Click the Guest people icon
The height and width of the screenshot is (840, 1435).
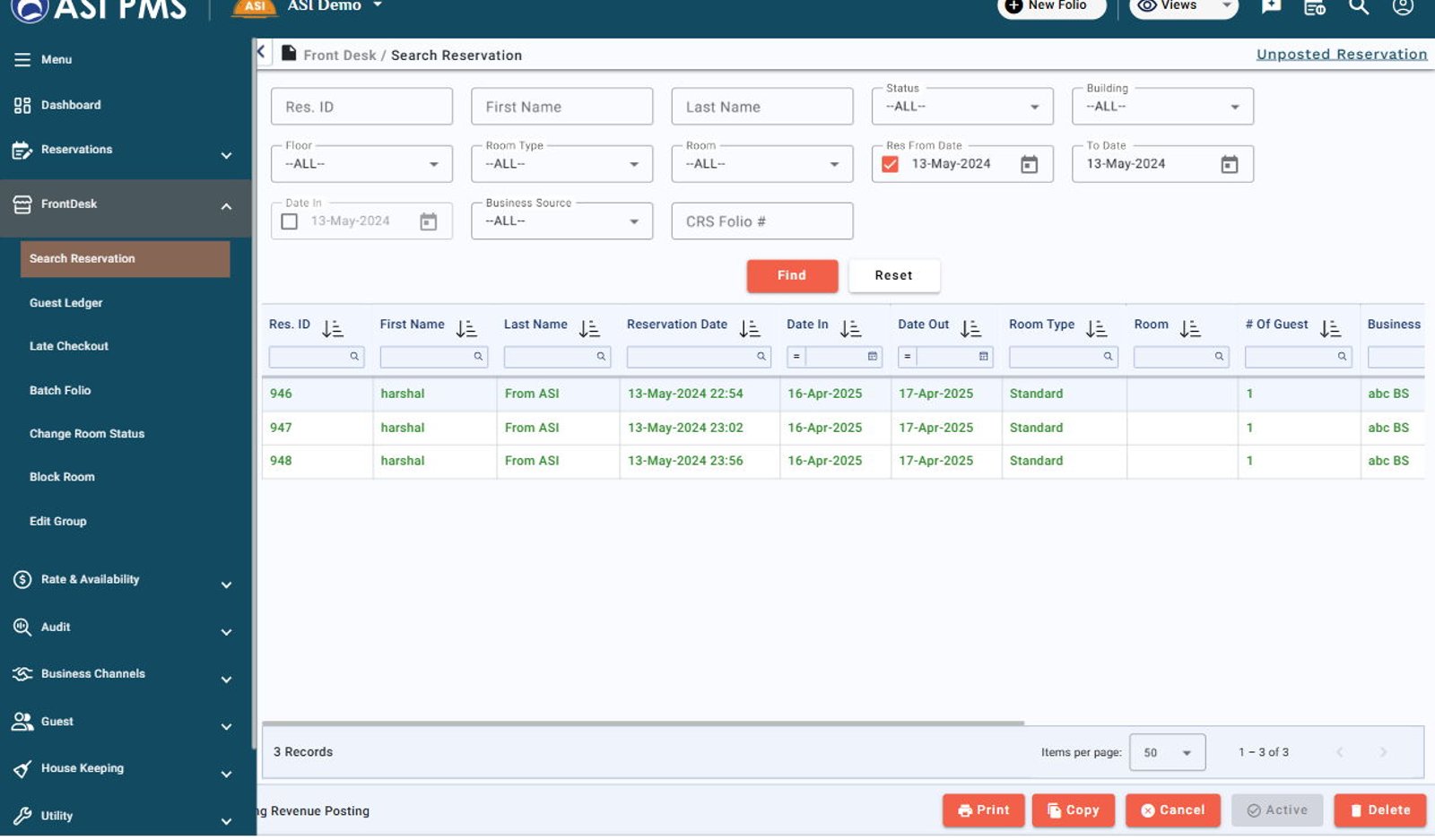tap(22, 722)
